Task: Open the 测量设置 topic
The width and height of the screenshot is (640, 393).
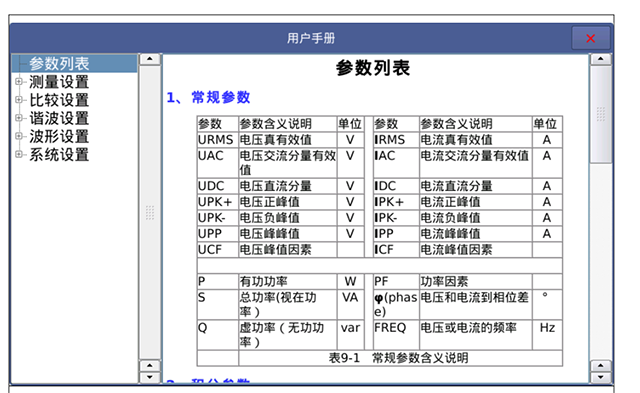Action: coord(59,82)
